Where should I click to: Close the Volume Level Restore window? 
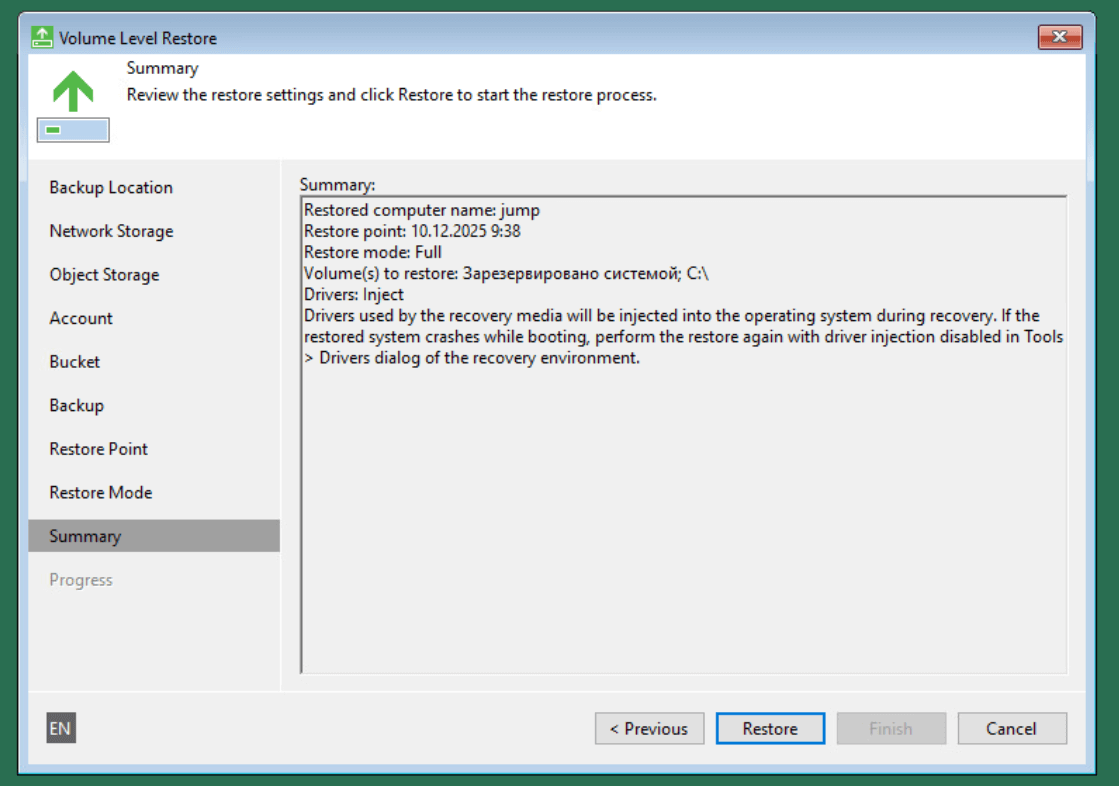[1059, 38]
